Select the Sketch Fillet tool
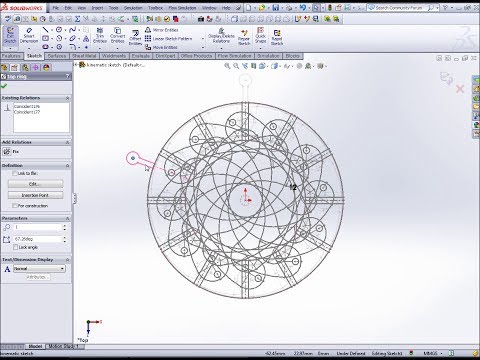This screenshot has width=480, height=360. click(72, 47)
